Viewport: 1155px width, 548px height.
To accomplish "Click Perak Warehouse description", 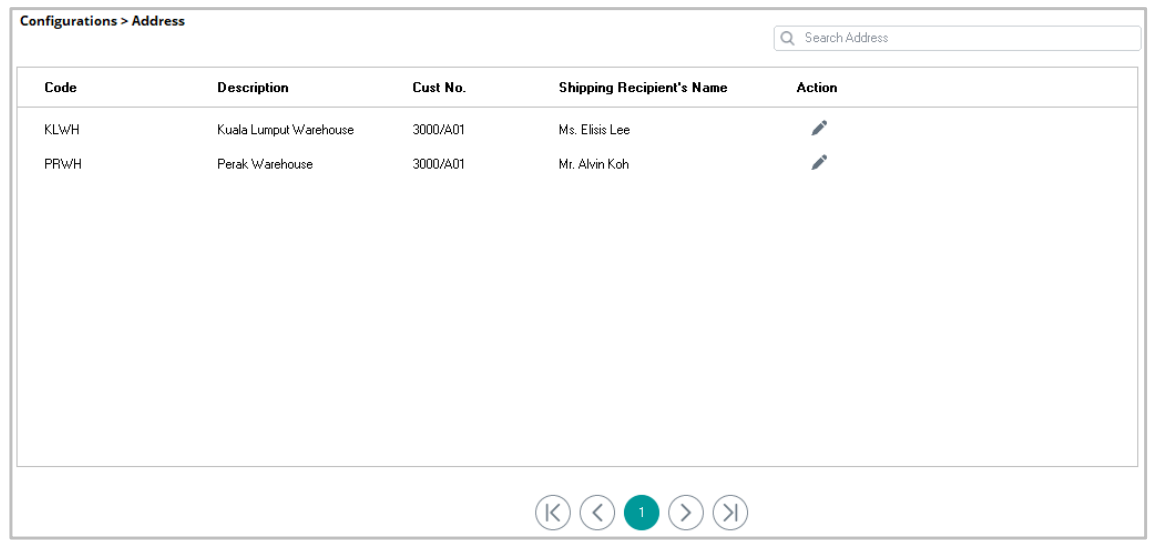I will (265, 165).
